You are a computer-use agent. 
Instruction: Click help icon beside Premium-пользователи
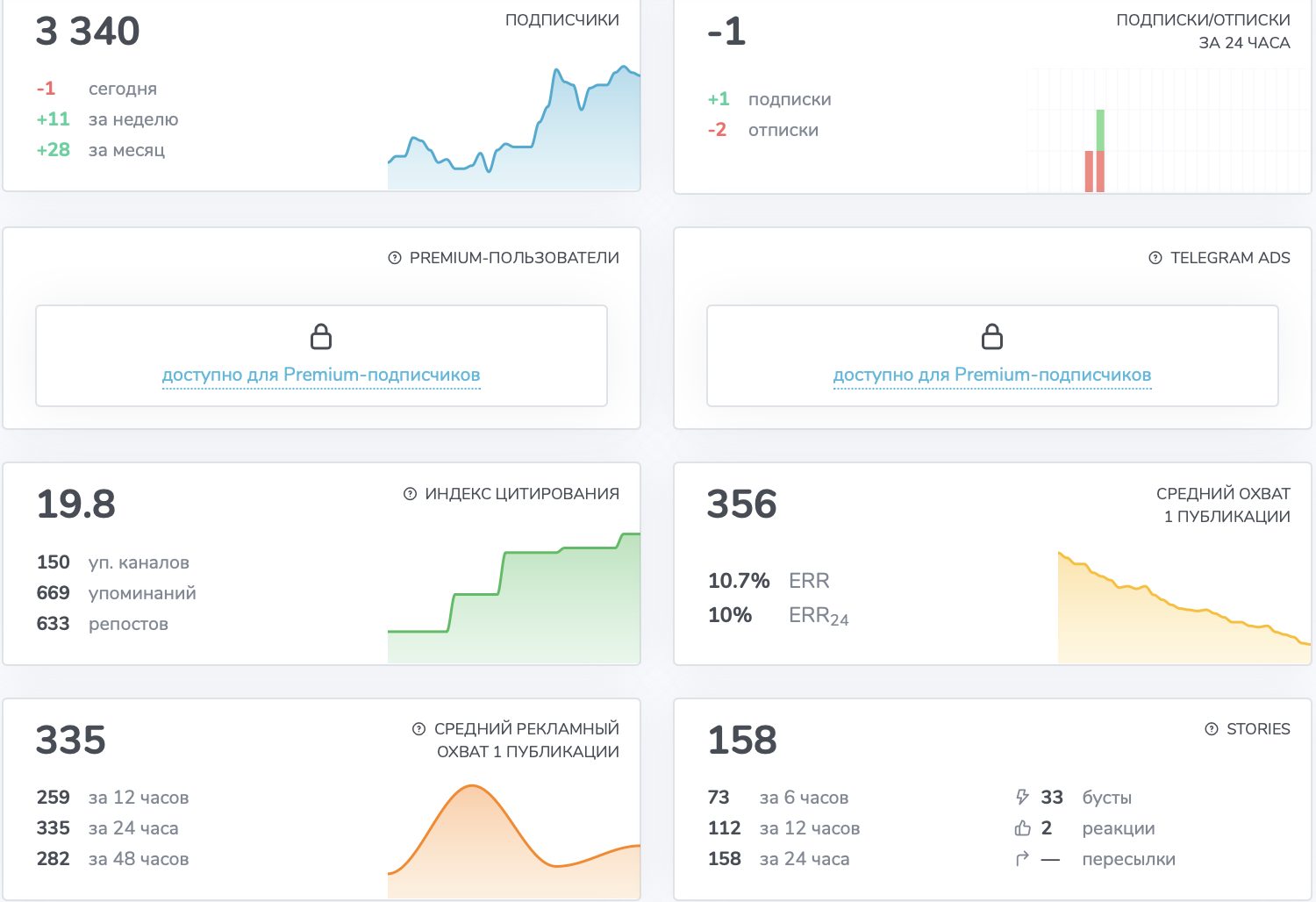[x=395, y=258]
